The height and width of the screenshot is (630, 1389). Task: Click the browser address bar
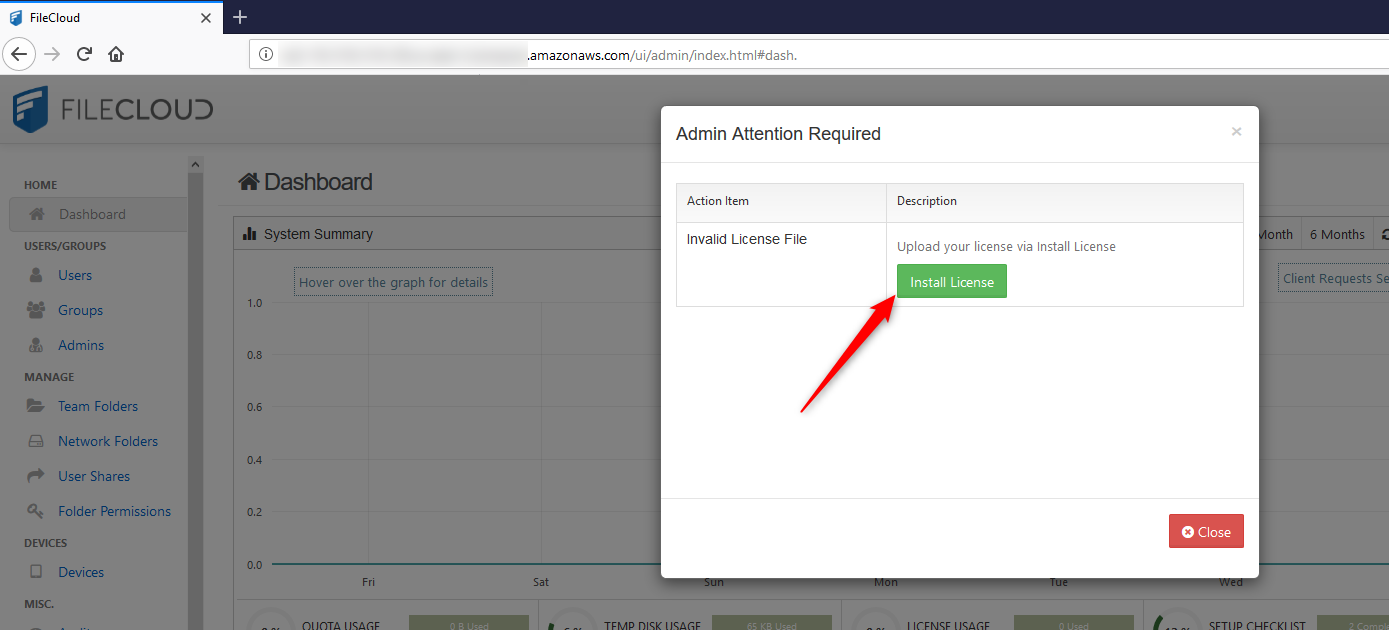point(800,55)
